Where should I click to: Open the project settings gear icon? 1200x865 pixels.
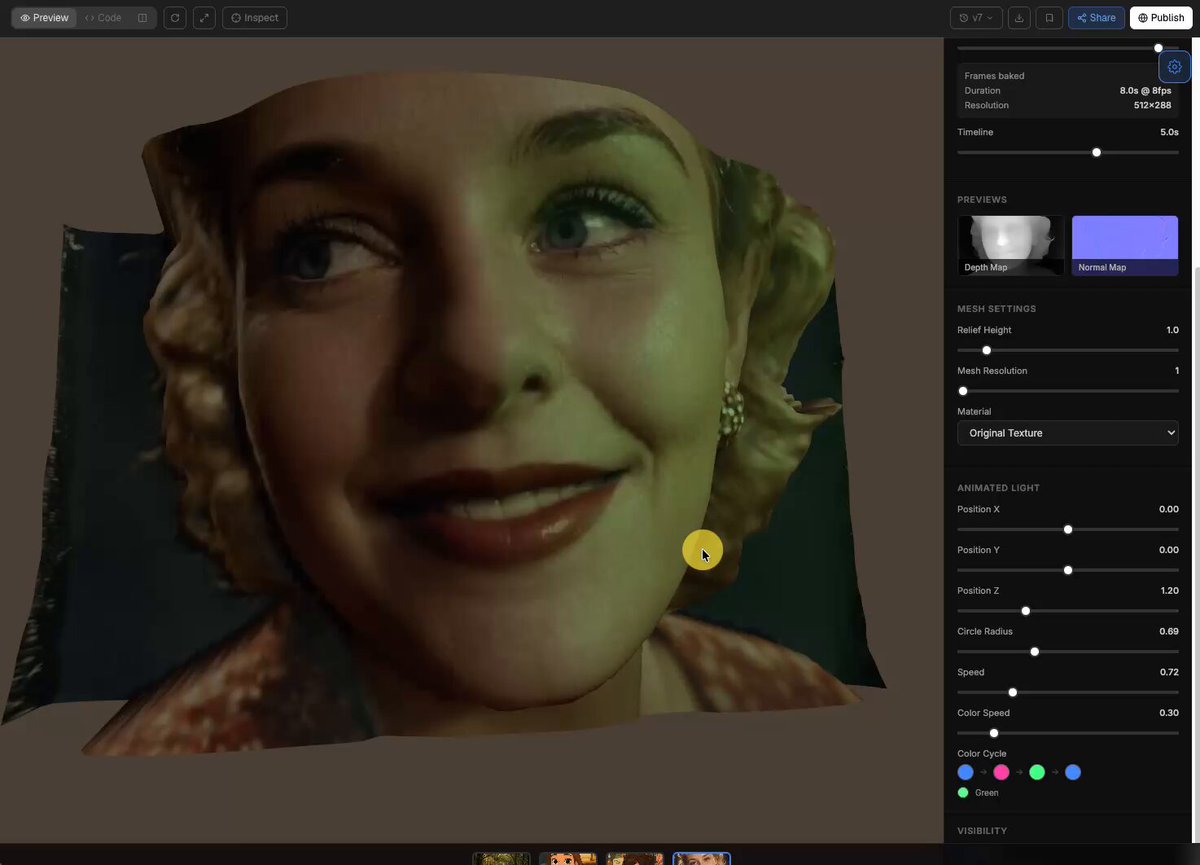pyautogui.click(x=1174, y=66)
